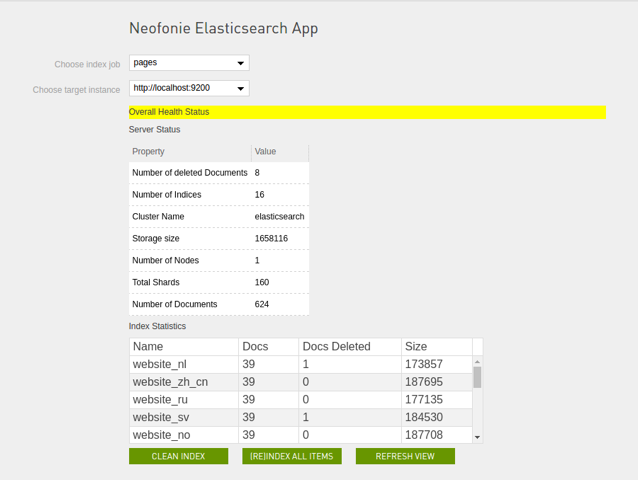Viewport: 638px width, 480px height.
Task: Click the Docs Deleted column header
Action: pyautogui.click(x=349, y=346)
